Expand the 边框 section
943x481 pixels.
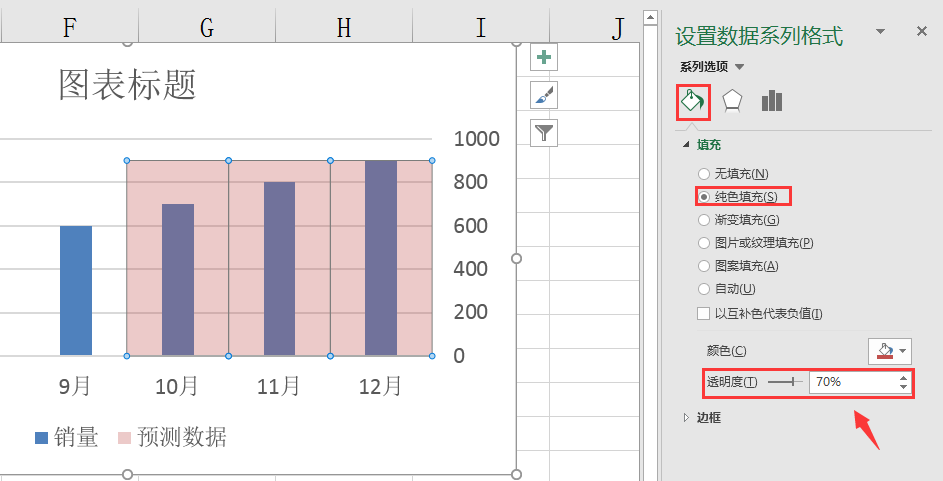686,417
